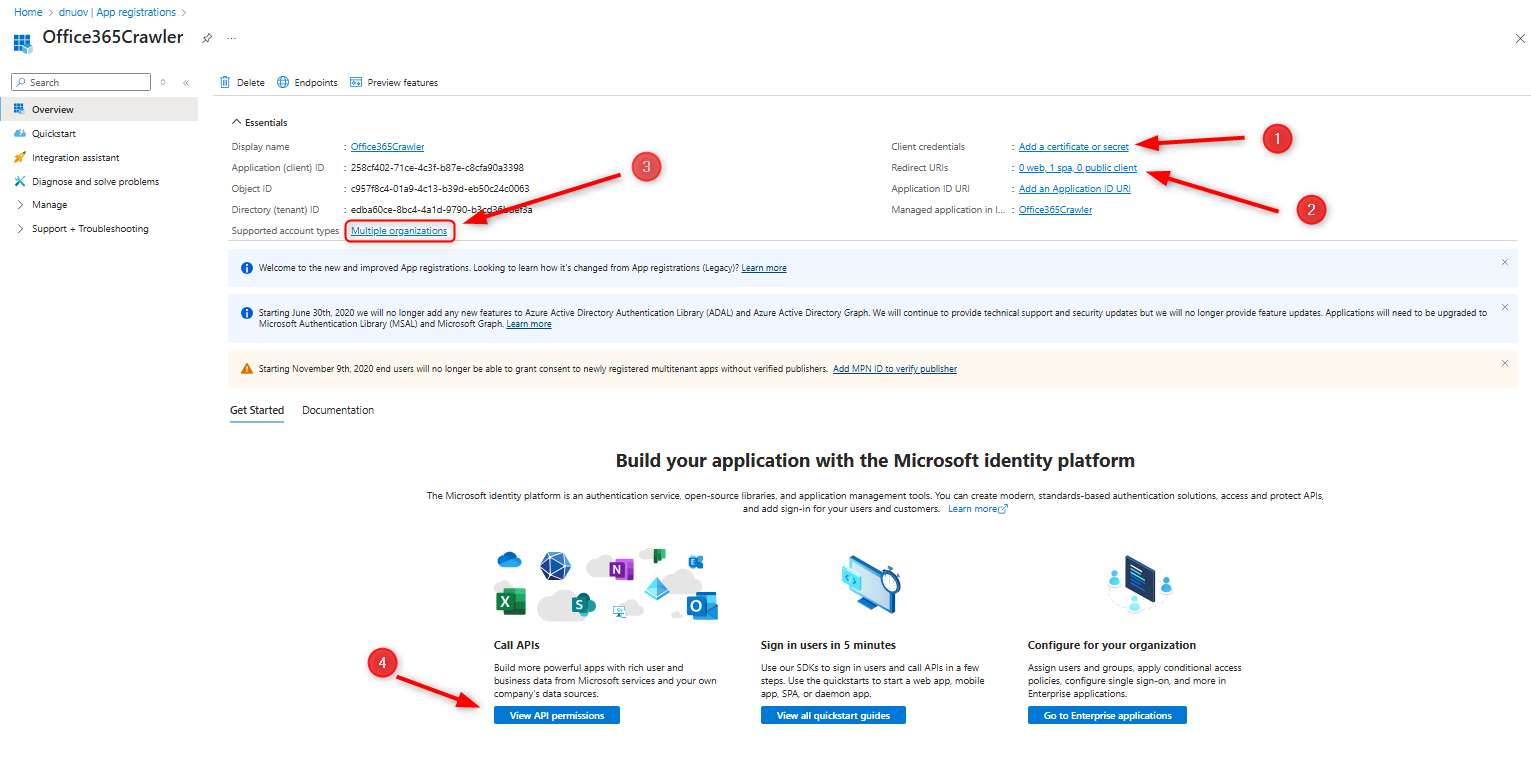Dismiss the multitenant publisher warning banner
Screen dimensions: 1531x783
click(1504, 364)
